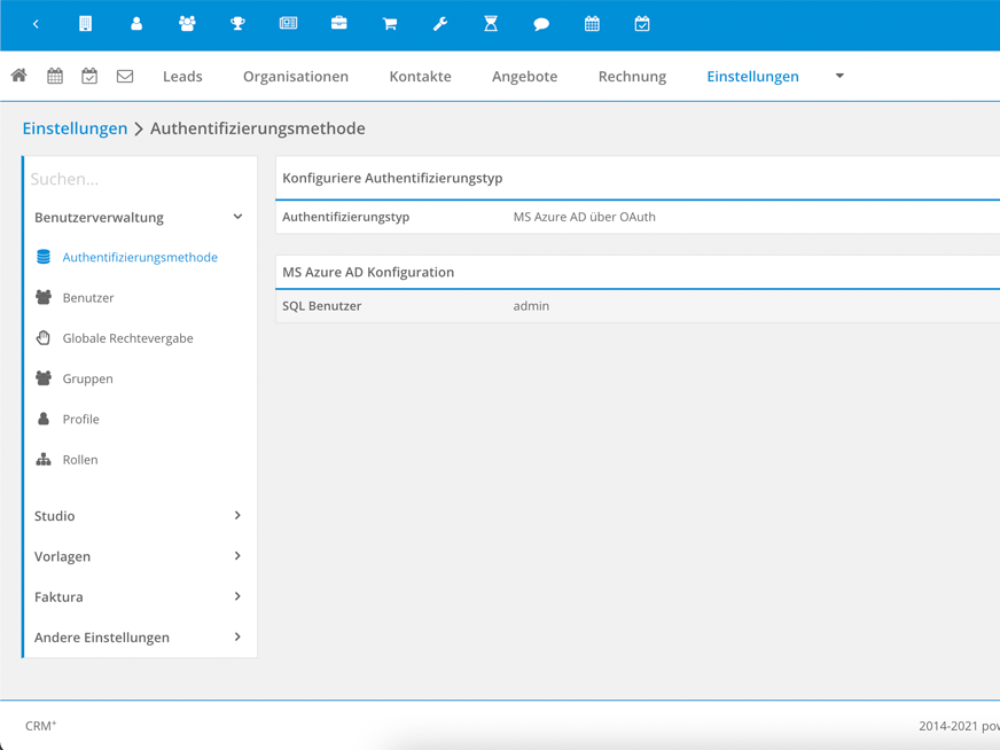Click the hourglass icon in top bar
Screen dimensions: 1000x750
pyautogui.click(x=491, y=24)
